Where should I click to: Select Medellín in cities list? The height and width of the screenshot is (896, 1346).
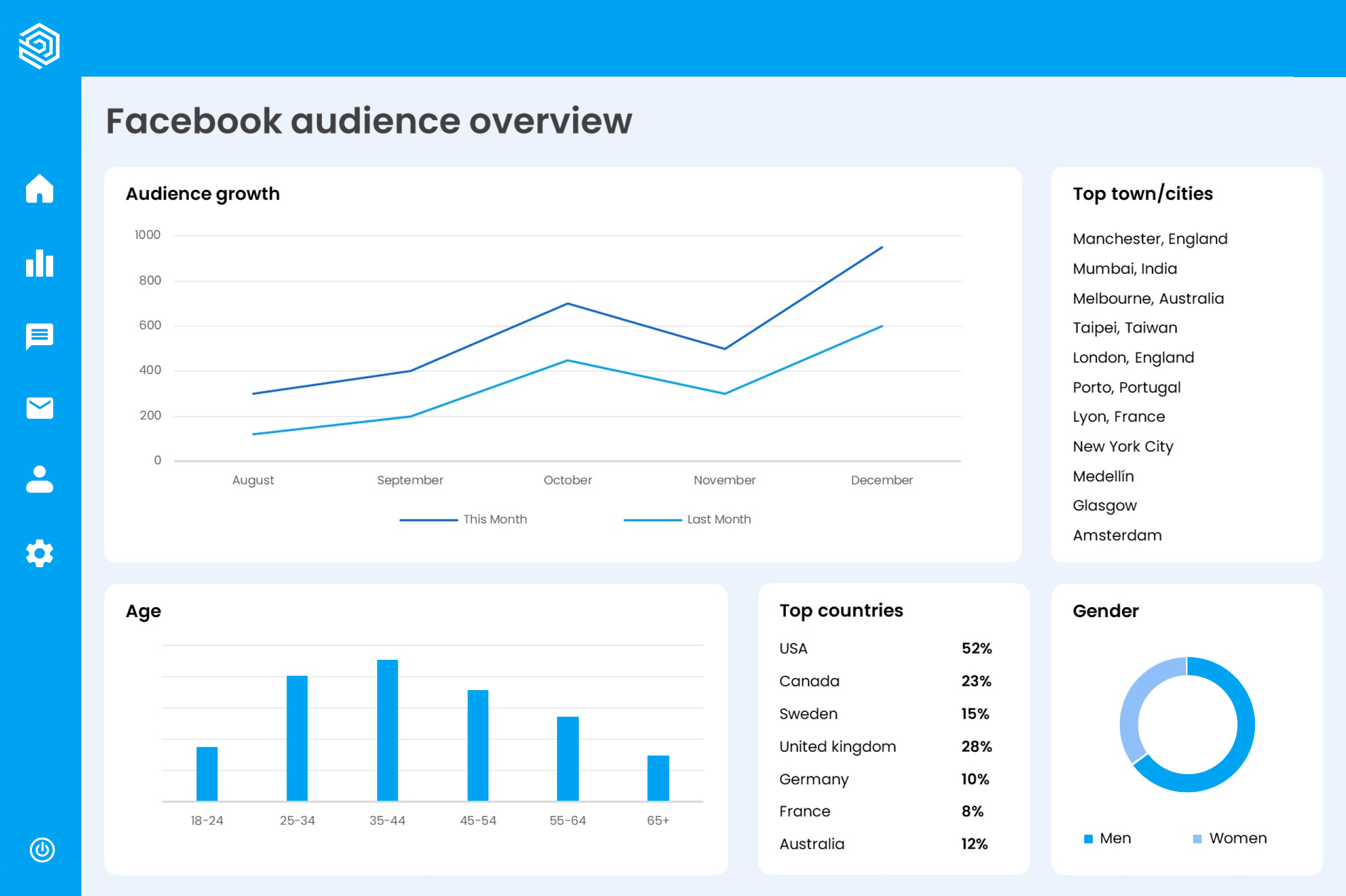pos(1103,476)
